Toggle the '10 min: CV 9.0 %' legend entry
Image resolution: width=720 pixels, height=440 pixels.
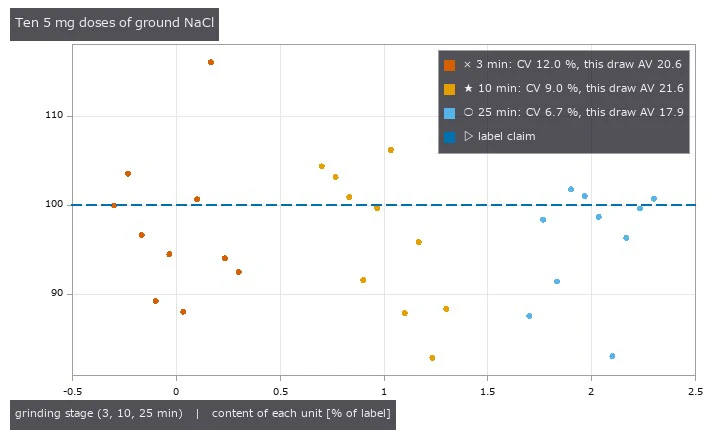pyautogui.click(x=564, y=89)
